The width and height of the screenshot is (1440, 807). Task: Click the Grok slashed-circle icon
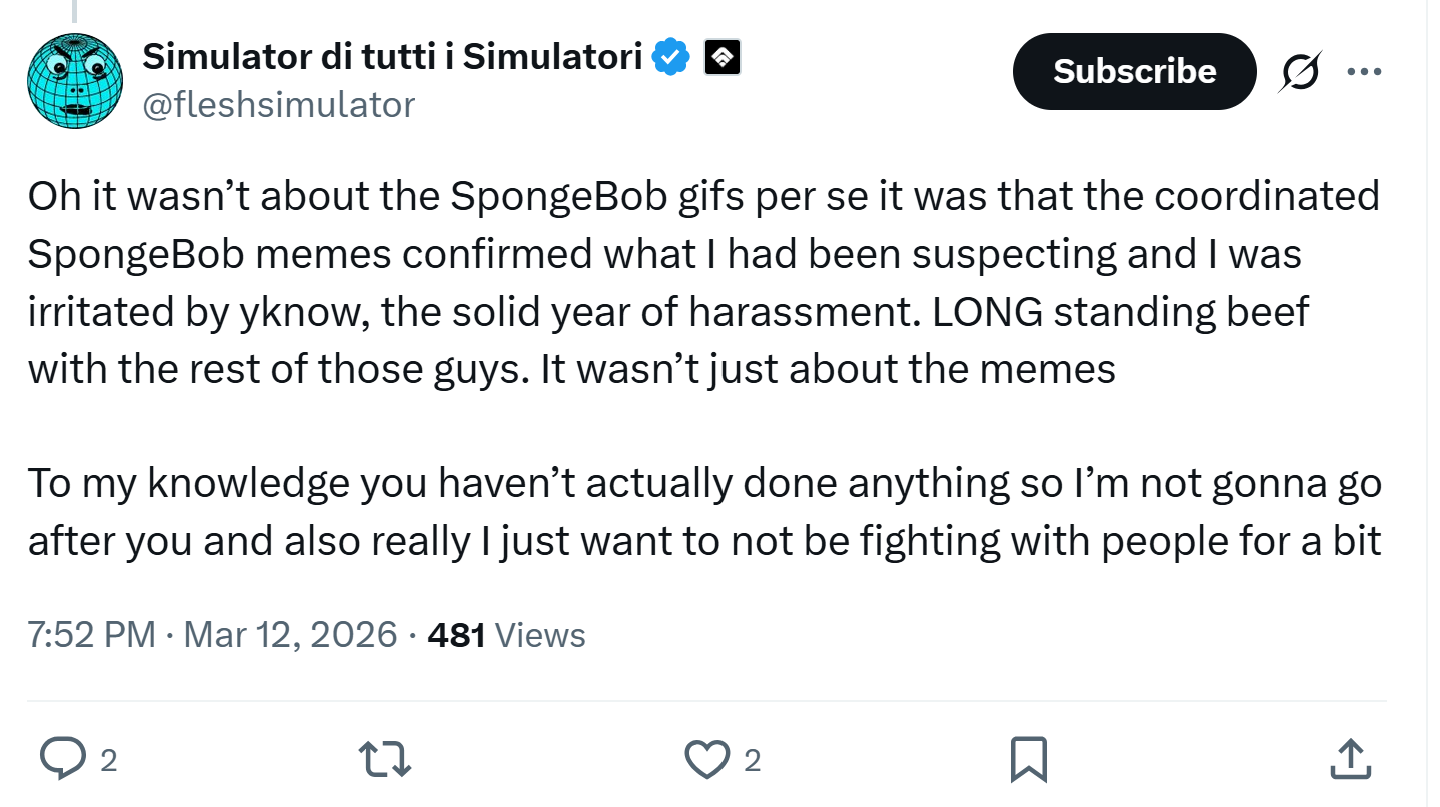coord(1299,73)
